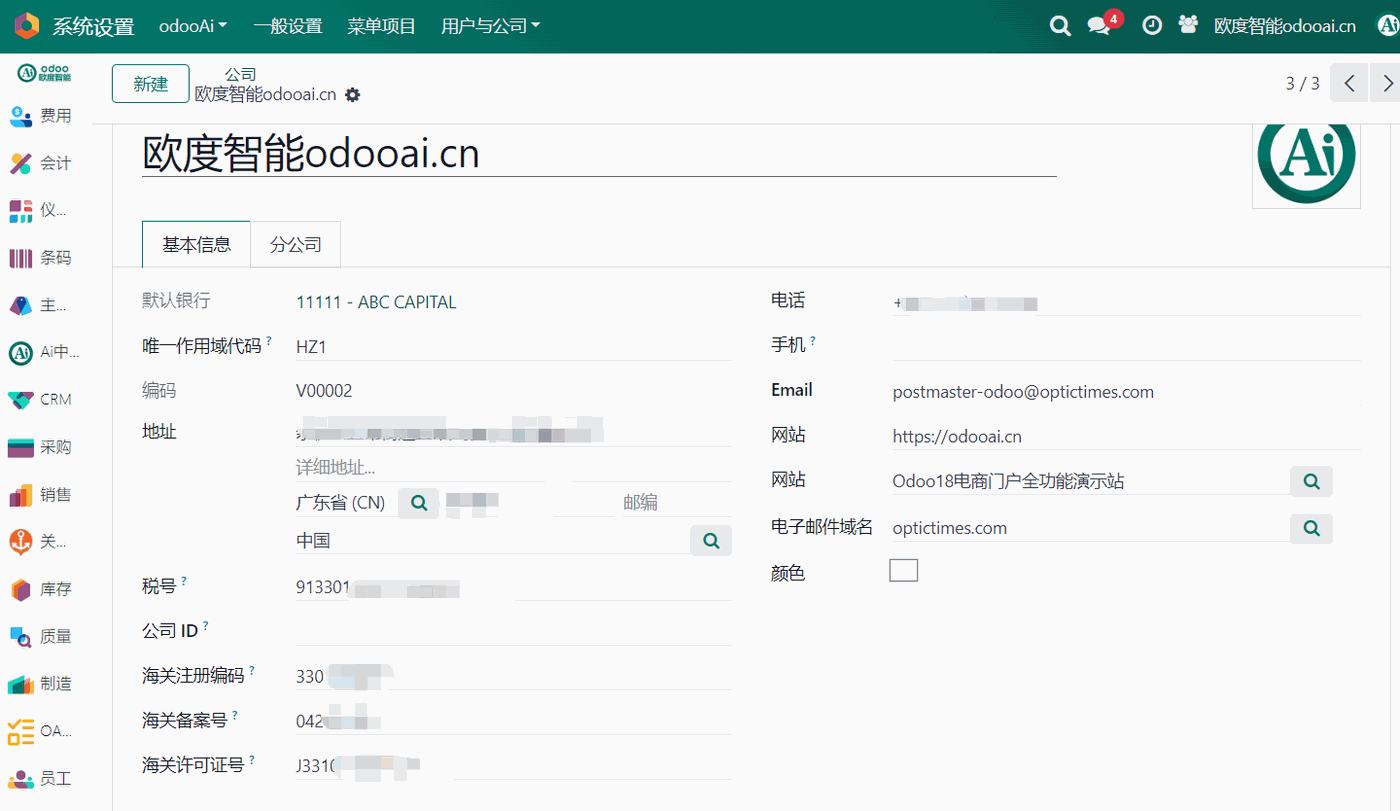Open the 费用 app in sidebar
The height and width of the screenshot is (811, 1400).
coord(41,116)
